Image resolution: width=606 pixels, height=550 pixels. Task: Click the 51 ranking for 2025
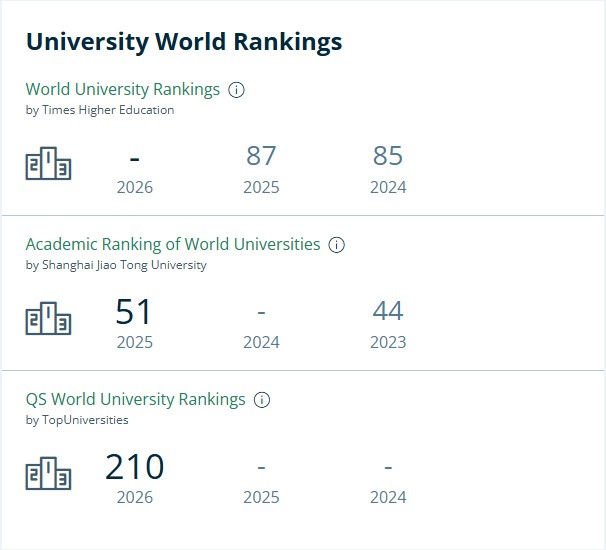click(133, 312)
